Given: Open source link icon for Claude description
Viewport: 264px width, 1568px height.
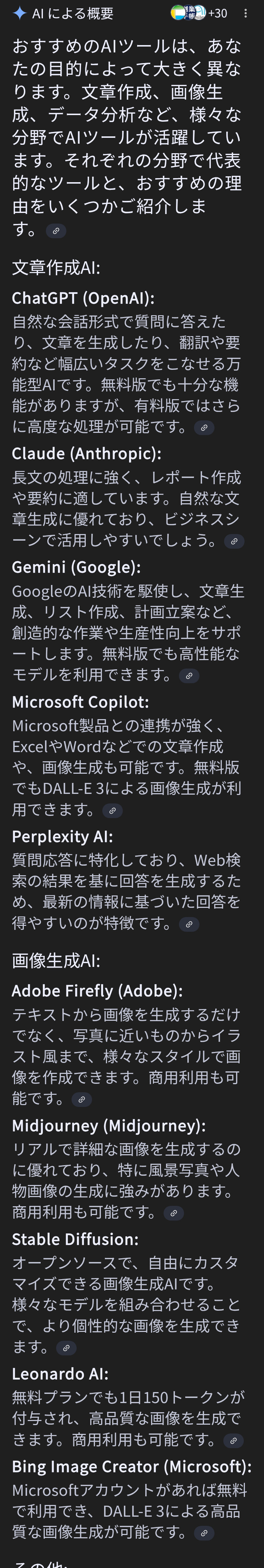Looking at the screenshot, I should 234,541.
